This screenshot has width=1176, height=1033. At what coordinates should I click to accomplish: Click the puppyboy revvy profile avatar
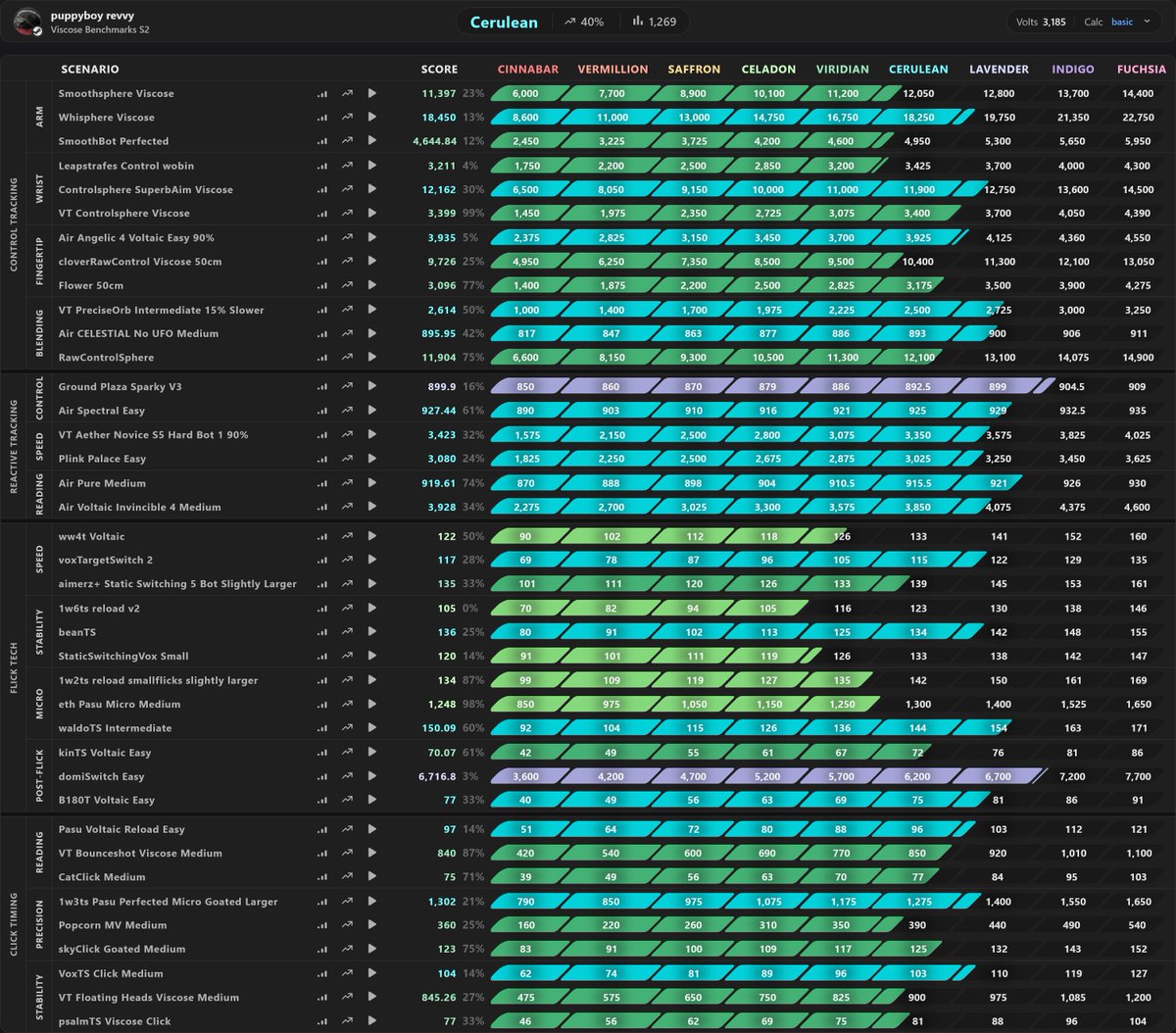[x=28, y=22]
